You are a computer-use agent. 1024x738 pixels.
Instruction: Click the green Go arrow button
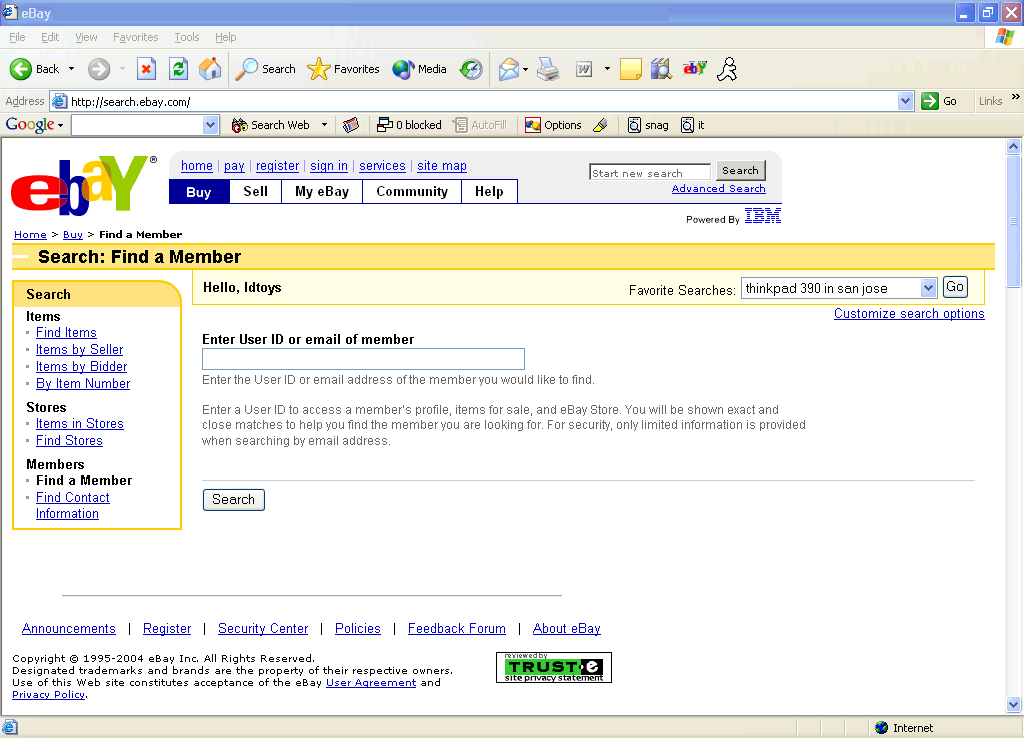click(x=929, y=101)
